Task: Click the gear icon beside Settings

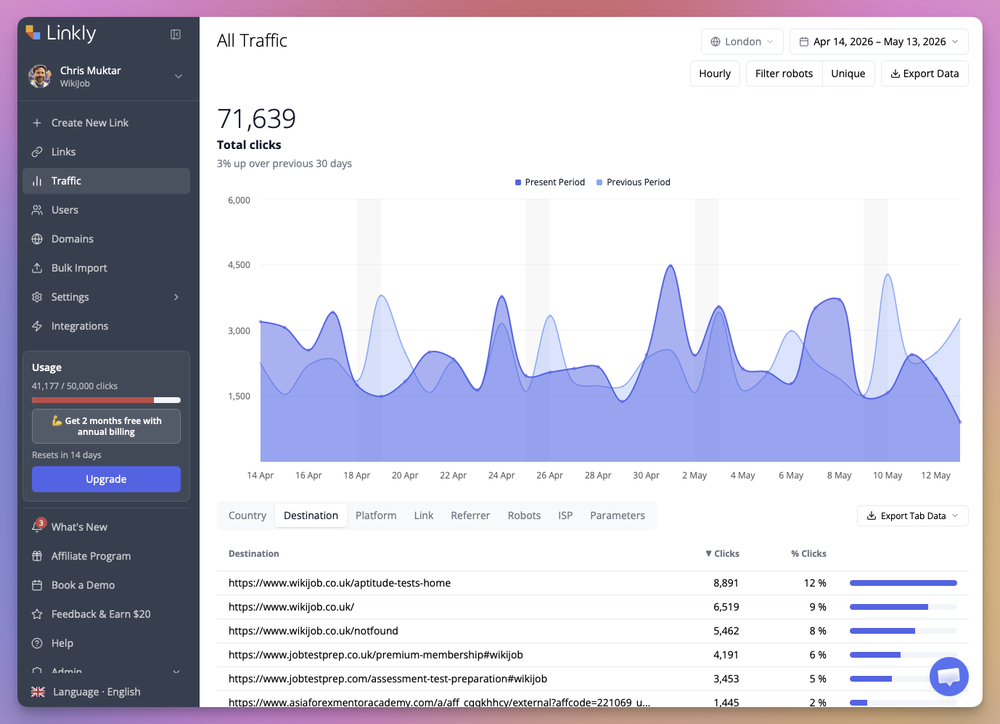Action: coord(37,297)
